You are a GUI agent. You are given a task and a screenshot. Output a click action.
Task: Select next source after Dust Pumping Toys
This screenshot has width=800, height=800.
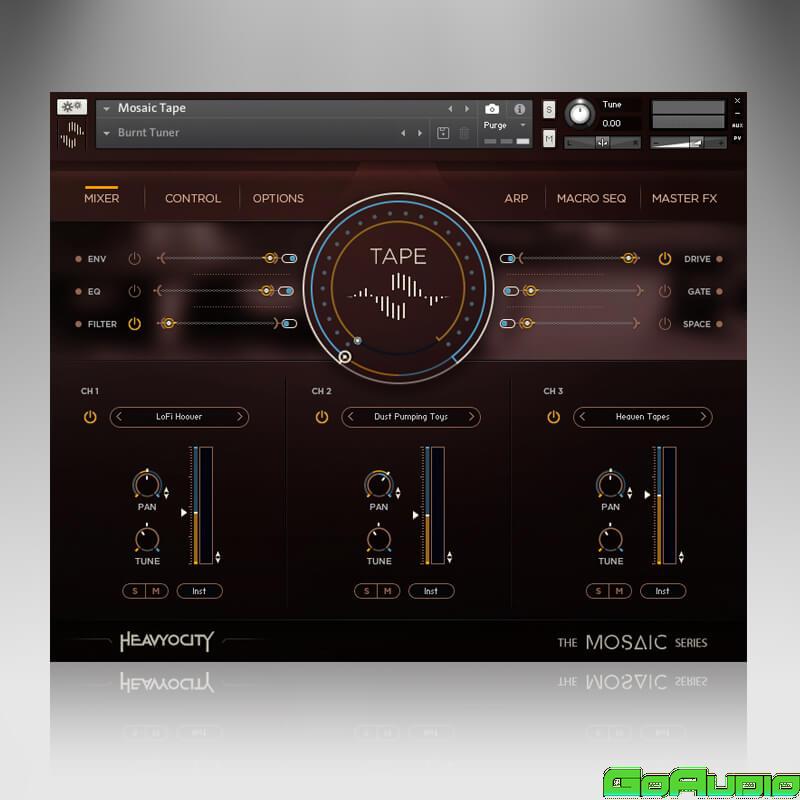tap(471, 417)
